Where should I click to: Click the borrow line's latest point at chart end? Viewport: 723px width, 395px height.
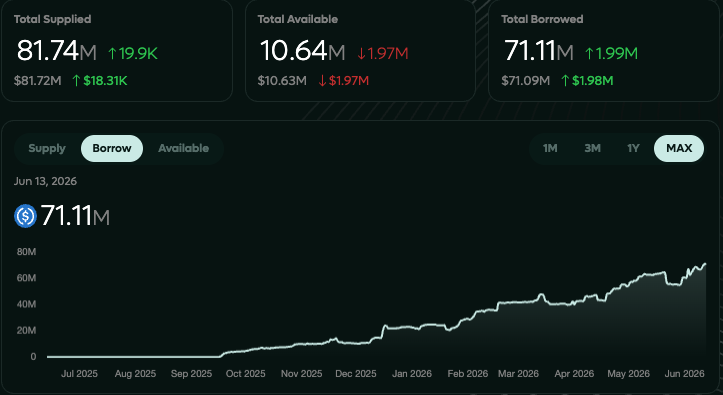[705, 264]
